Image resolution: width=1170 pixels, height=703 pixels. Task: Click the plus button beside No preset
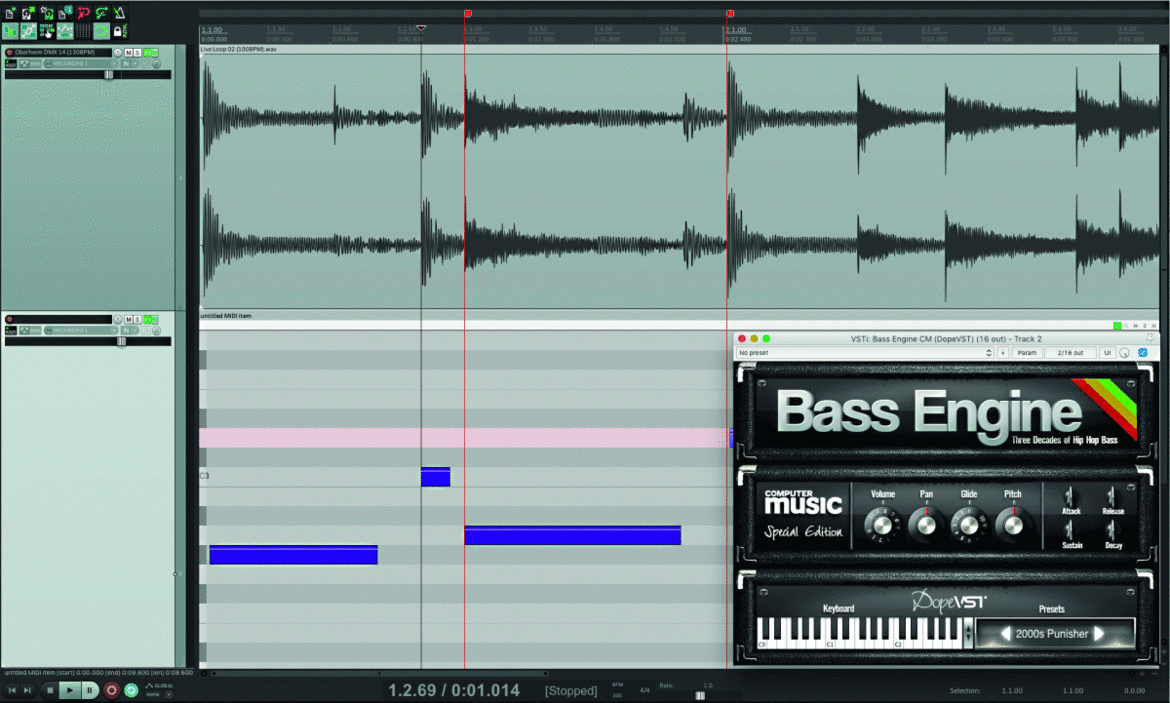(x=1003, y=353)
